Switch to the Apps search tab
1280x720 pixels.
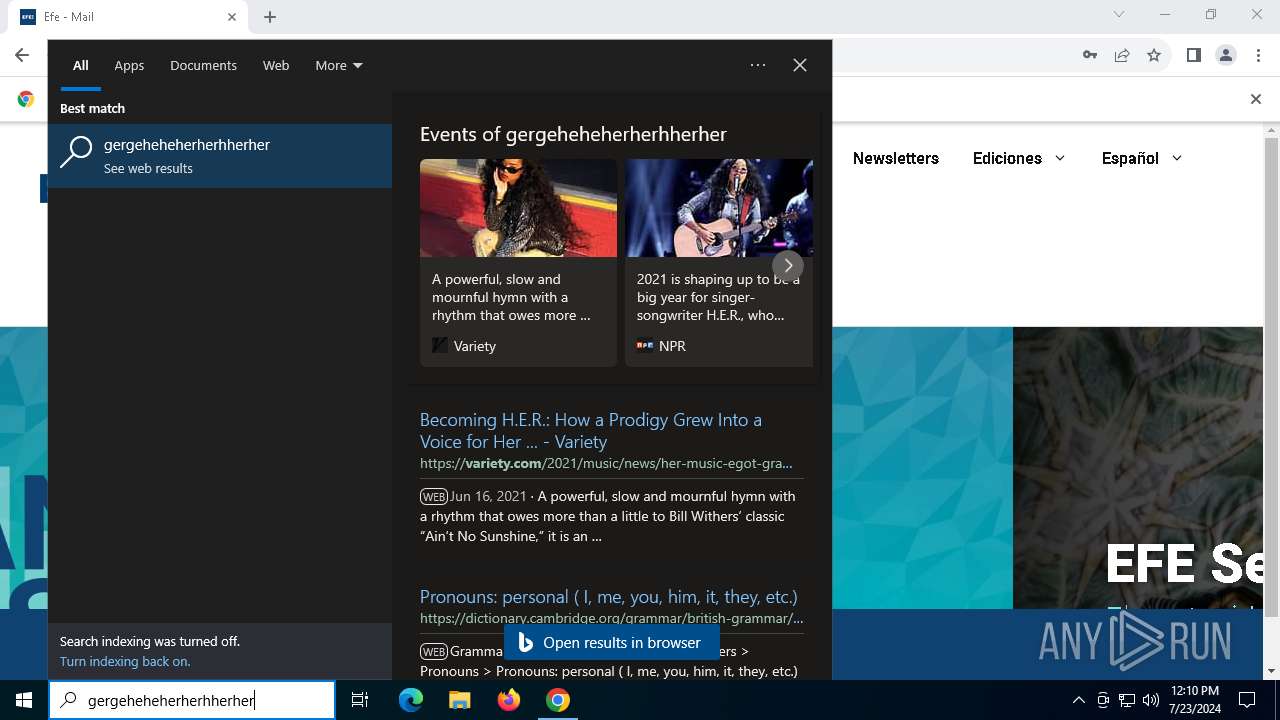tap(129, 65)
